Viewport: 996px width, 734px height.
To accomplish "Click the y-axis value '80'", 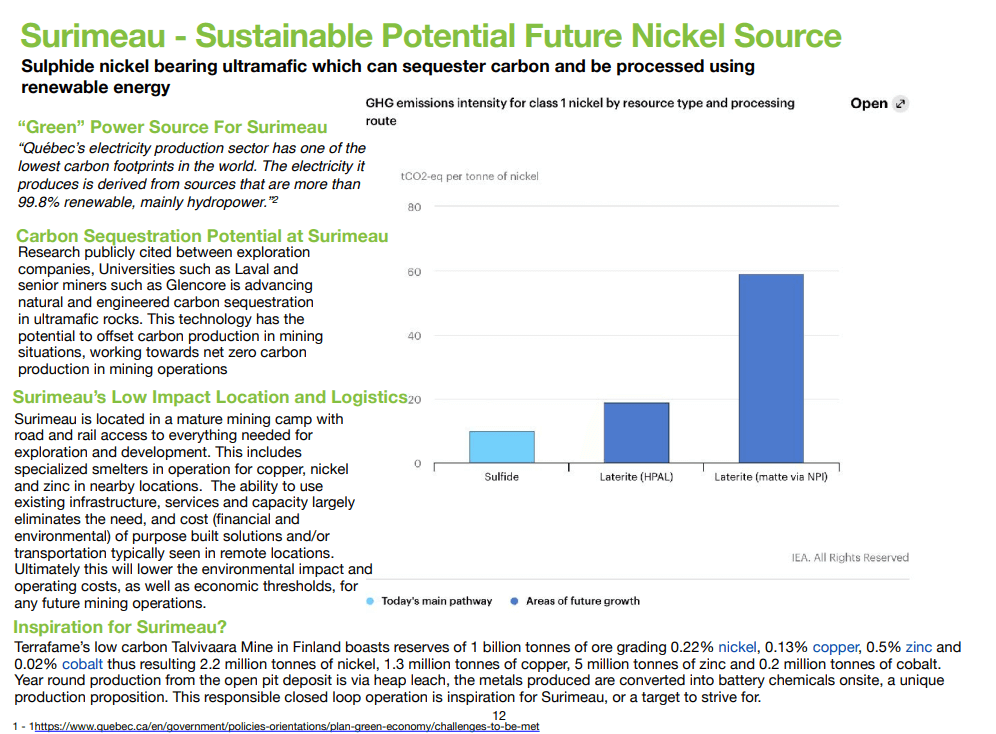I will click(x=414, y=207).
